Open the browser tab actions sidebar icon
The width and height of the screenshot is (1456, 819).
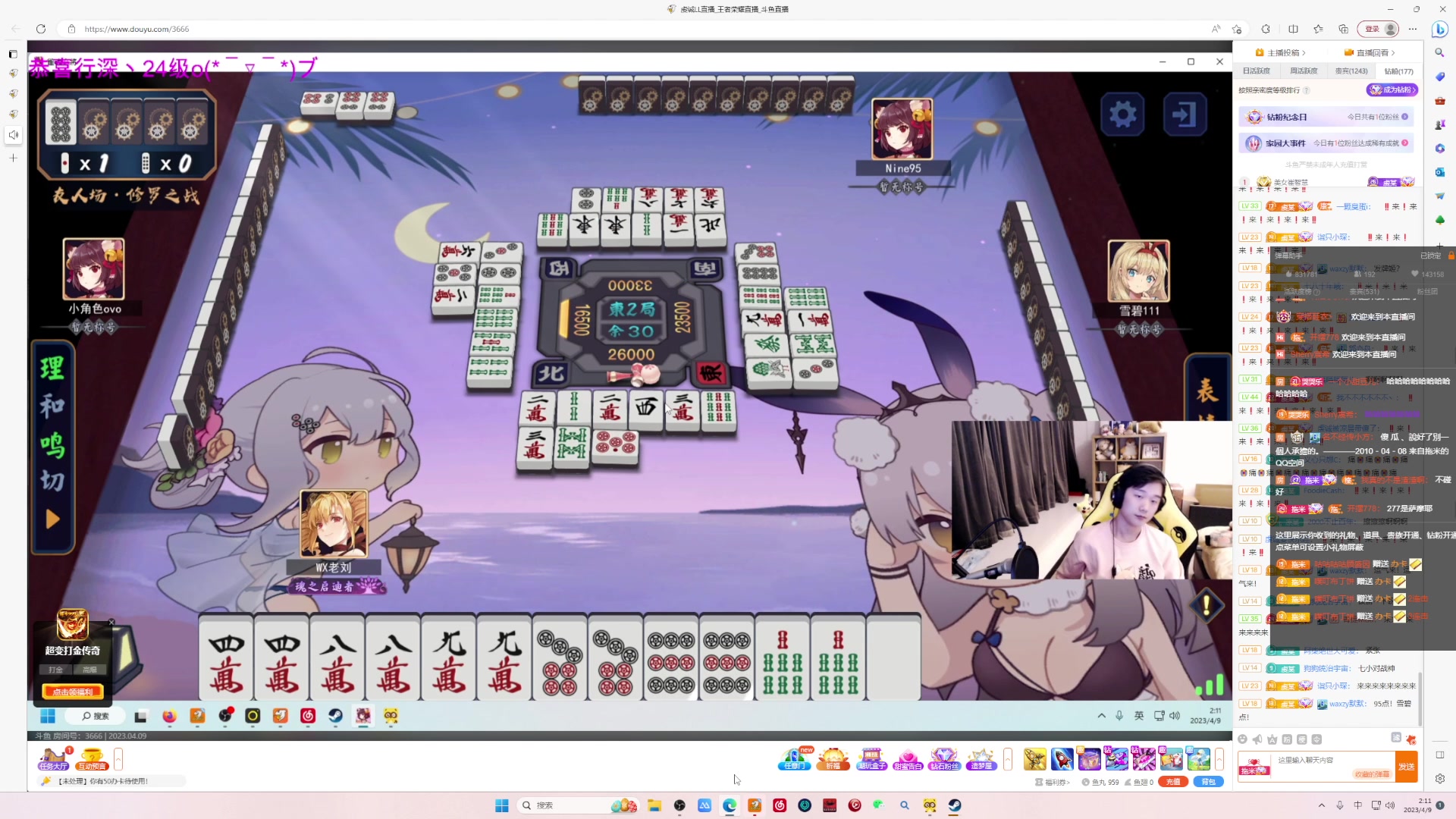point(13,54)
